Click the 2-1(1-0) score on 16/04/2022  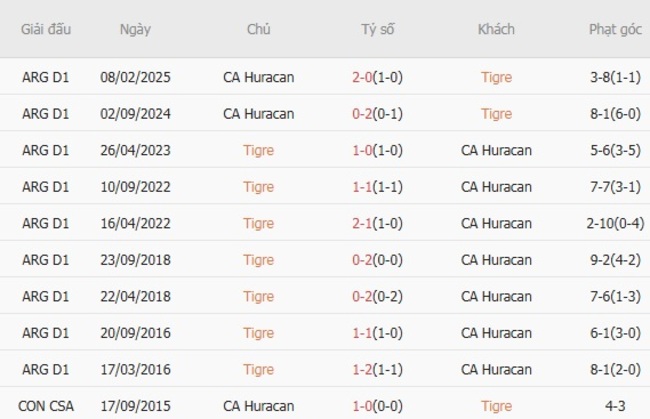tap(377, 224)
